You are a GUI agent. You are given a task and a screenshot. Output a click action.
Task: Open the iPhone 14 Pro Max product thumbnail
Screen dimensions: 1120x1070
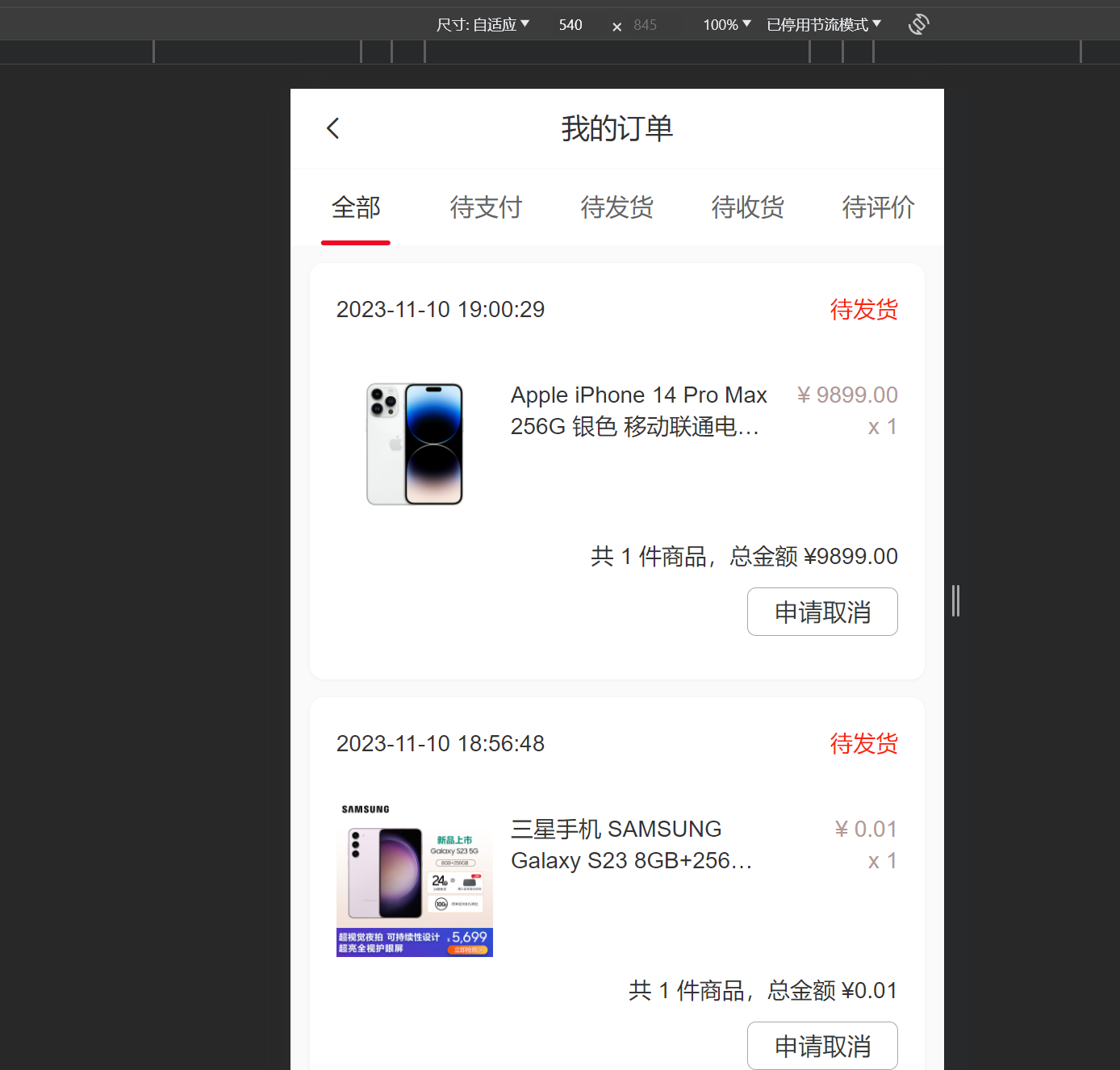[x=415, y=444]
